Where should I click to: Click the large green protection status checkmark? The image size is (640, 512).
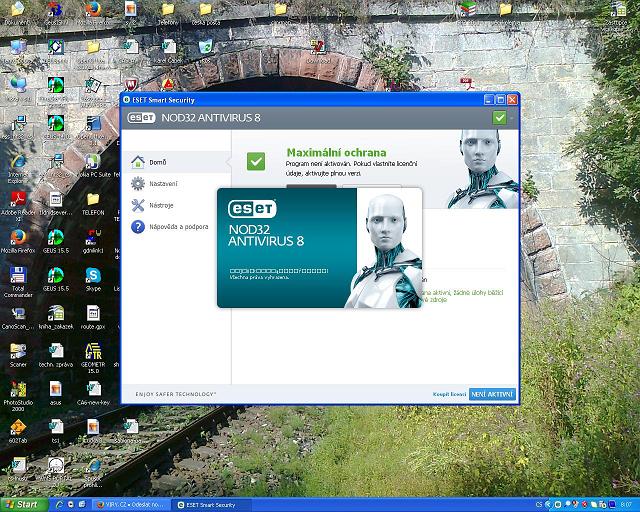pos(256,161)
